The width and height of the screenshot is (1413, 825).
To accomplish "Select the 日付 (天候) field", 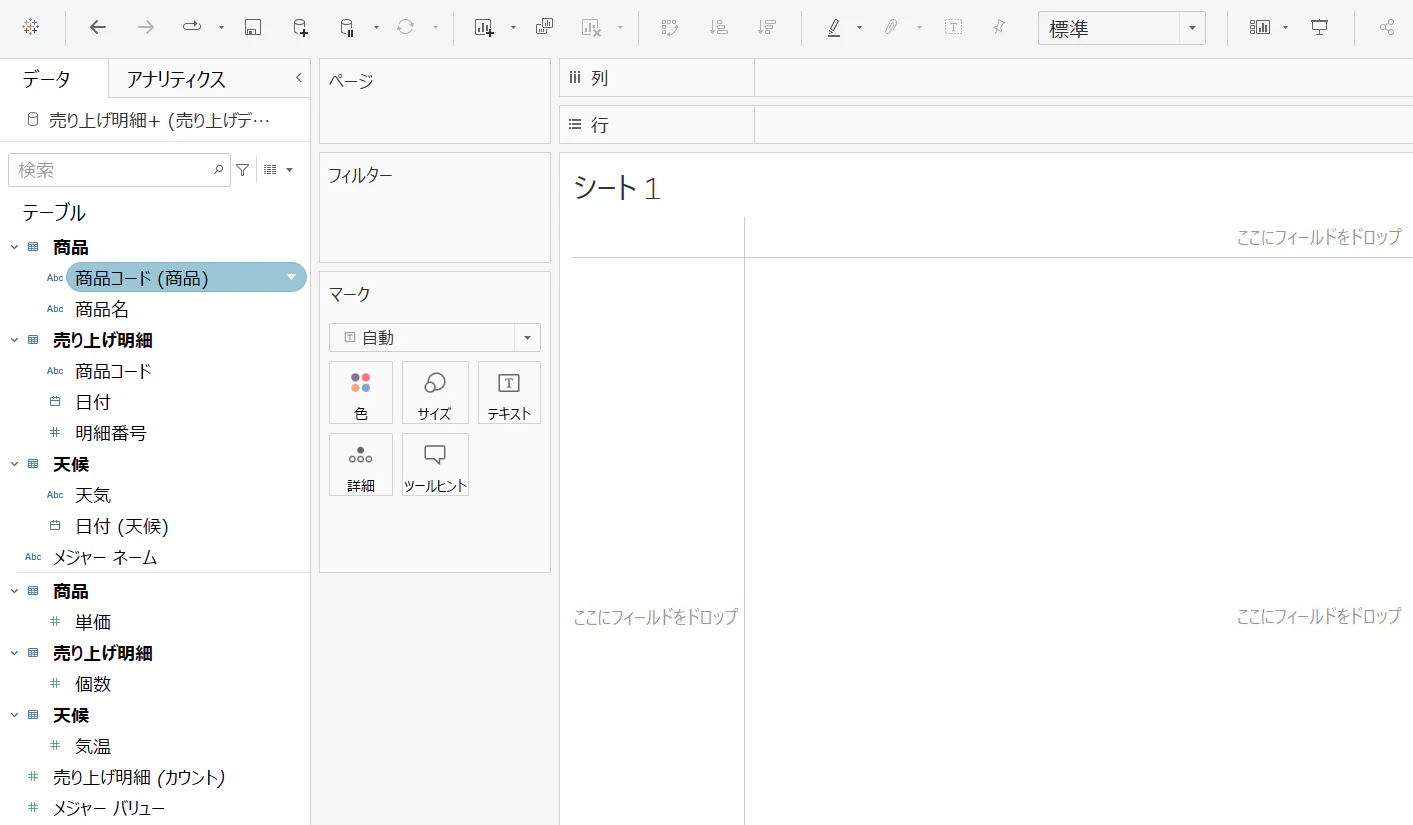I will point(122,526).
